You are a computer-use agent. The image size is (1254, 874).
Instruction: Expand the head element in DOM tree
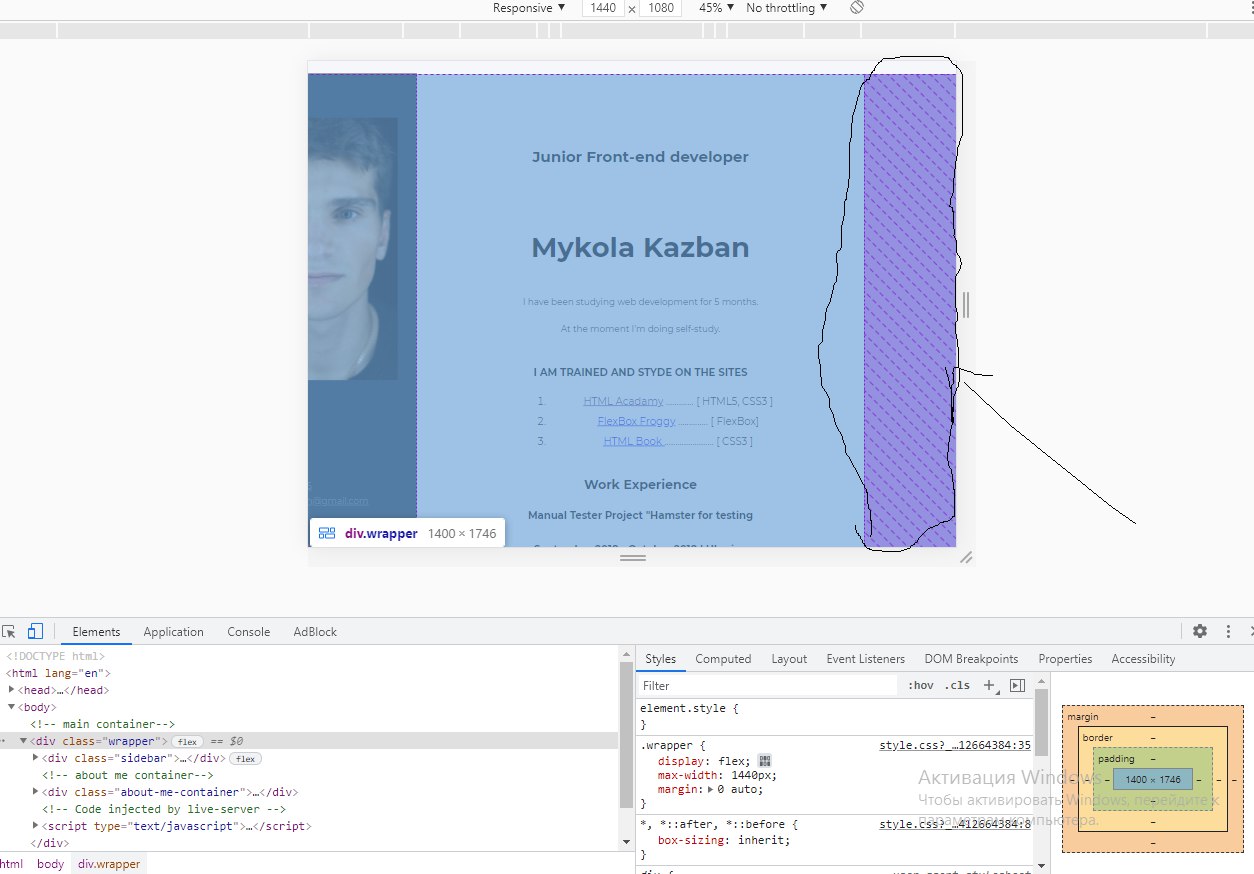click(x=11, y=690)
